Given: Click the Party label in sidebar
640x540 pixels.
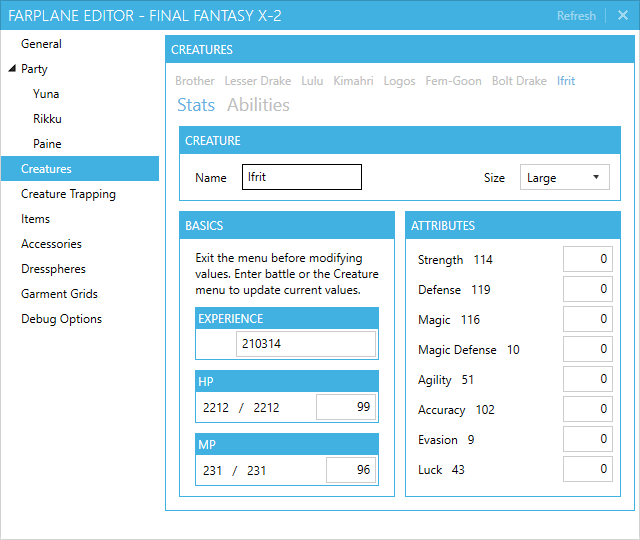Looking at the screenshot, I should tap(34, 69).
